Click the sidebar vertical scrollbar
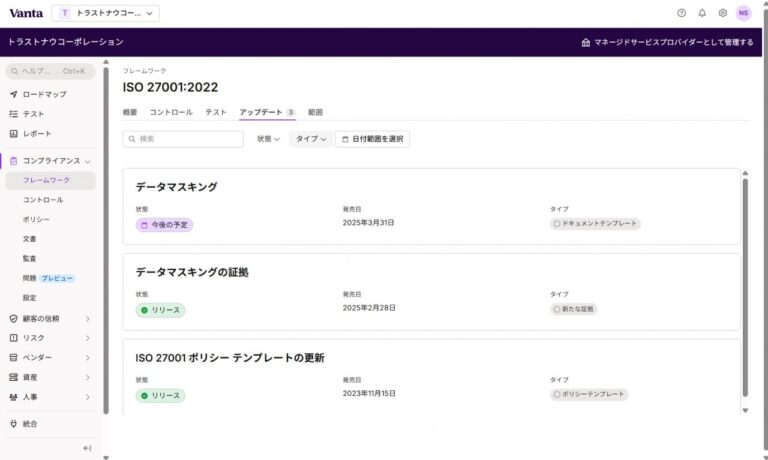 coord(106,240)
